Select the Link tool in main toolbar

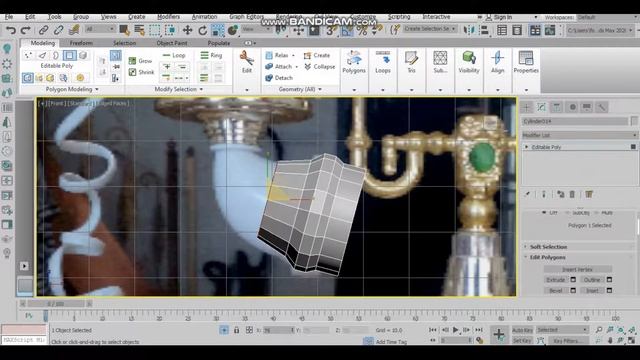click(43, 30)
